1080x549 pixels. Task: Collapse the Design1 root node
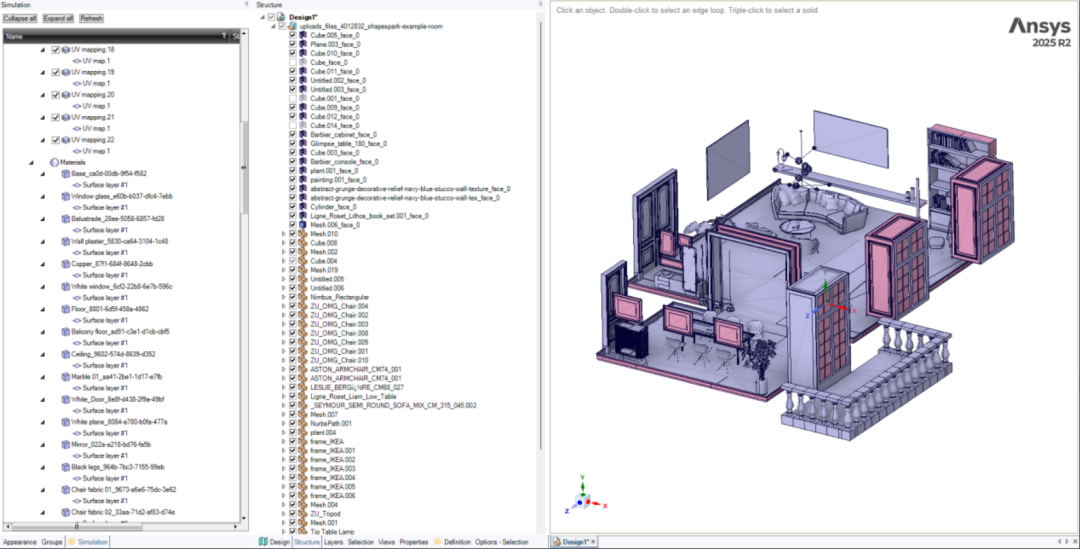click(263, 17)
